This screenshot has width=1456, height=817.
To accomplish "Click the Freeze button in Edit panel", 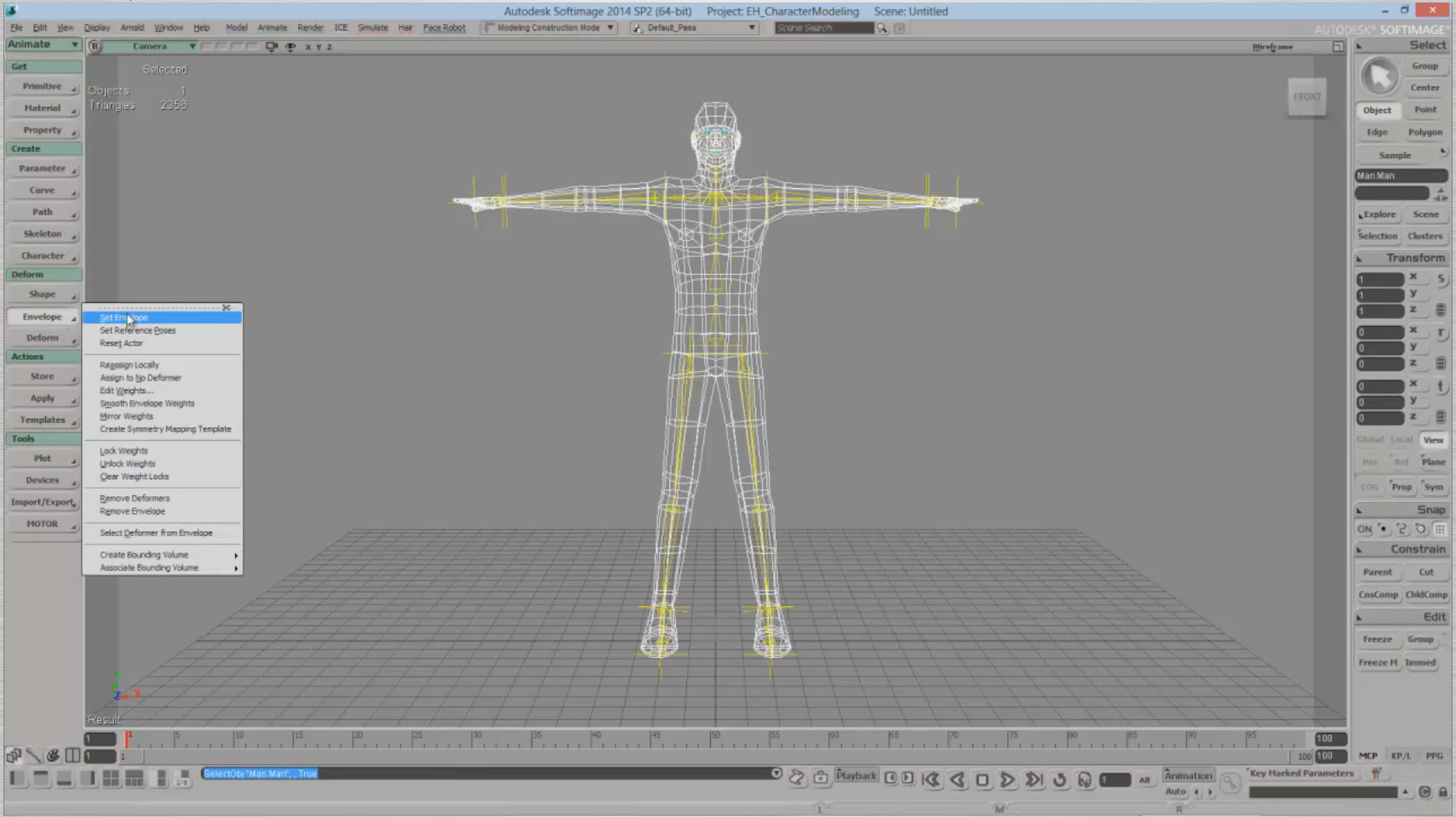I will click(1377, 639).
